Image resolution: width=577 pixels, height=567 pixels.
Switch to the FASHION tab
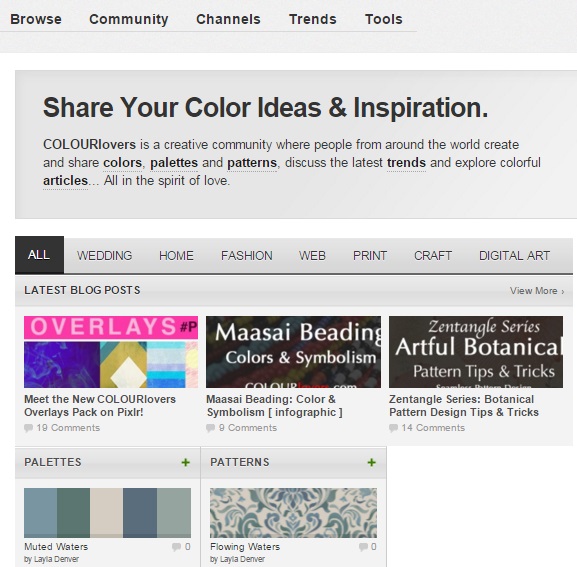[247, 256]
